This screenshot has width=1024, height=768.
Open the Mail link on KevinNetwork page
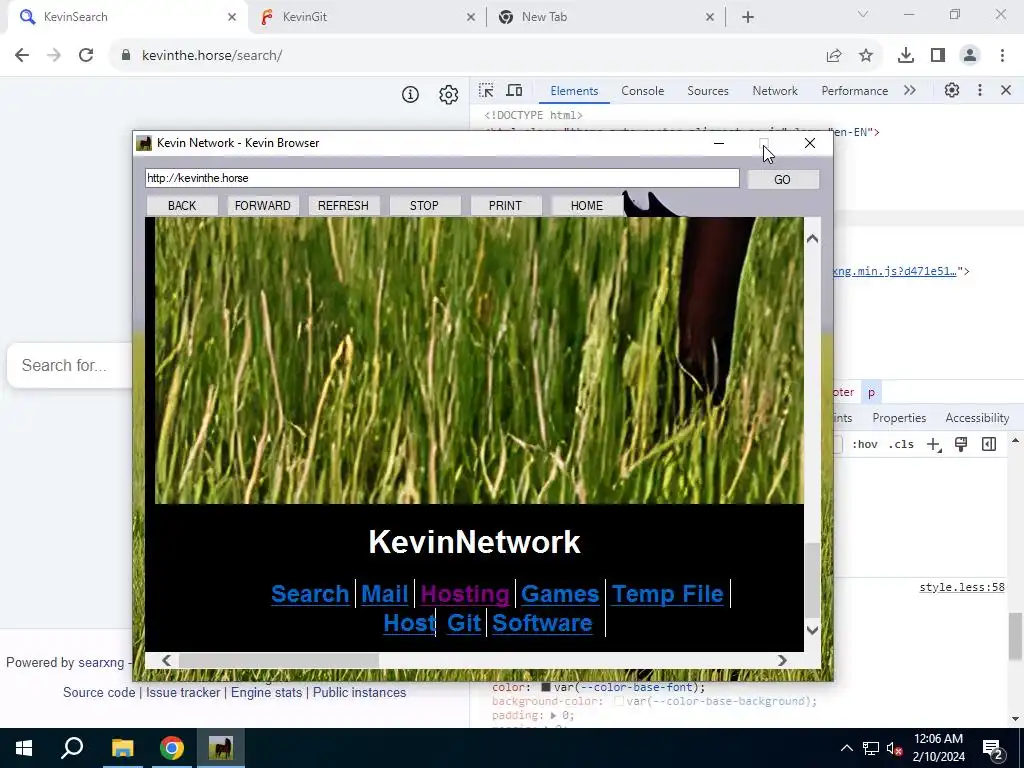(385, 594)
